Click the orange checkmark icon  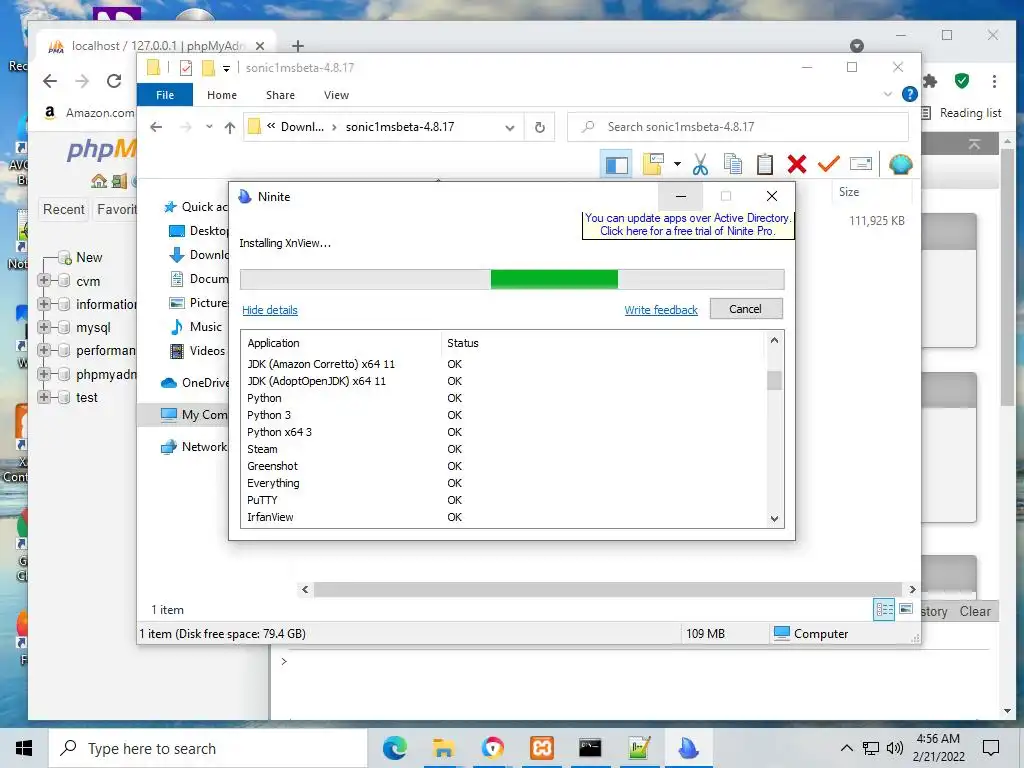tap(828, 165)
